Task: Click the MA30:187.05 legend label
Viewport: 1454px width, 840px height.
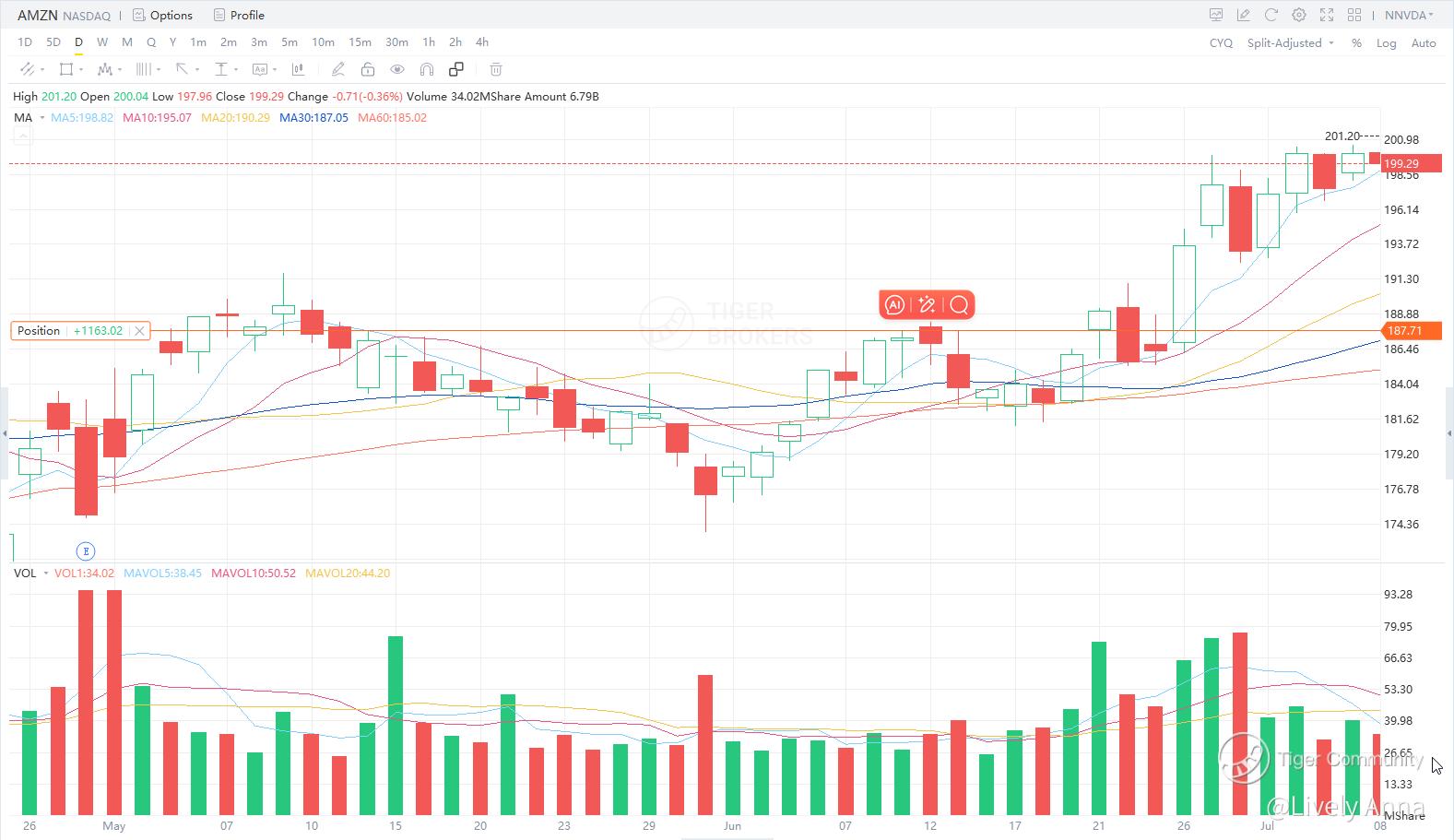Action: pyautogui.click(x=313, y=118)
